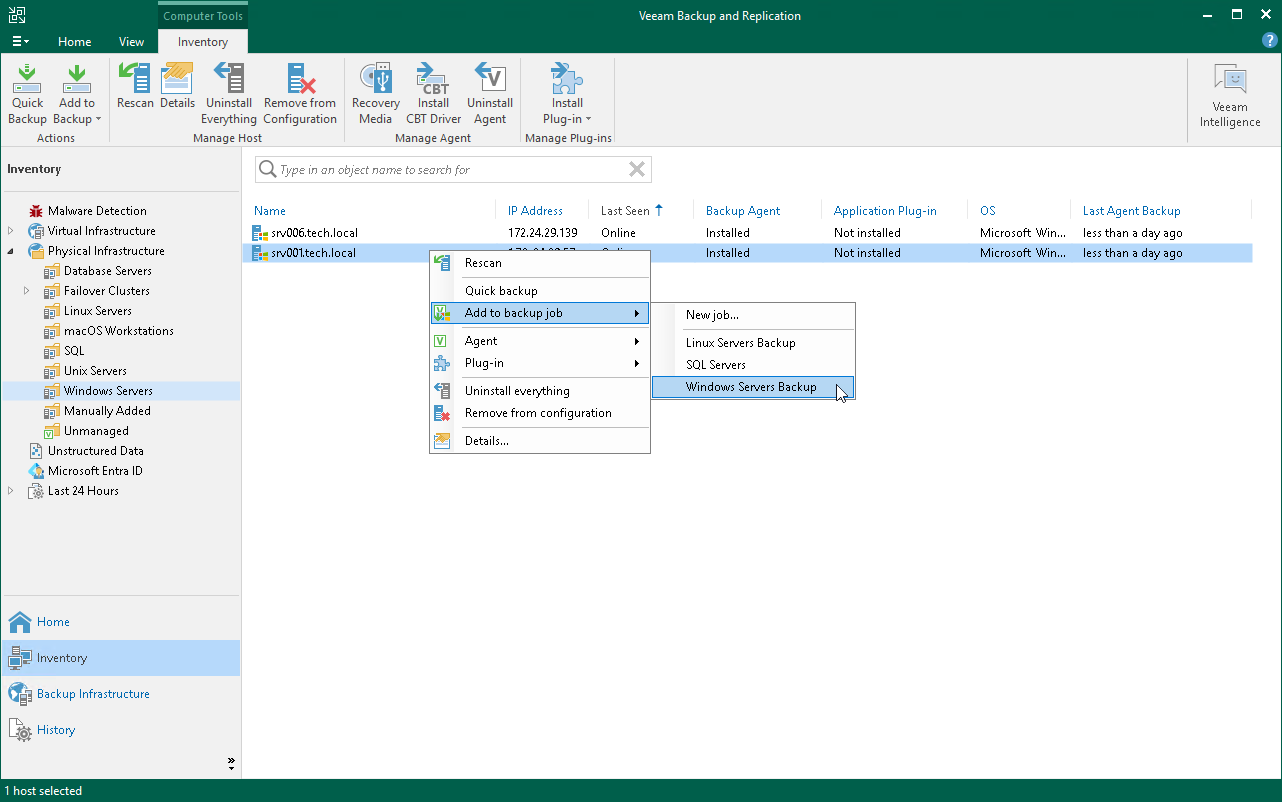Click Remove from Configuration ribbon icon
Screen dimensions: 1282x802
click(300, 95)
